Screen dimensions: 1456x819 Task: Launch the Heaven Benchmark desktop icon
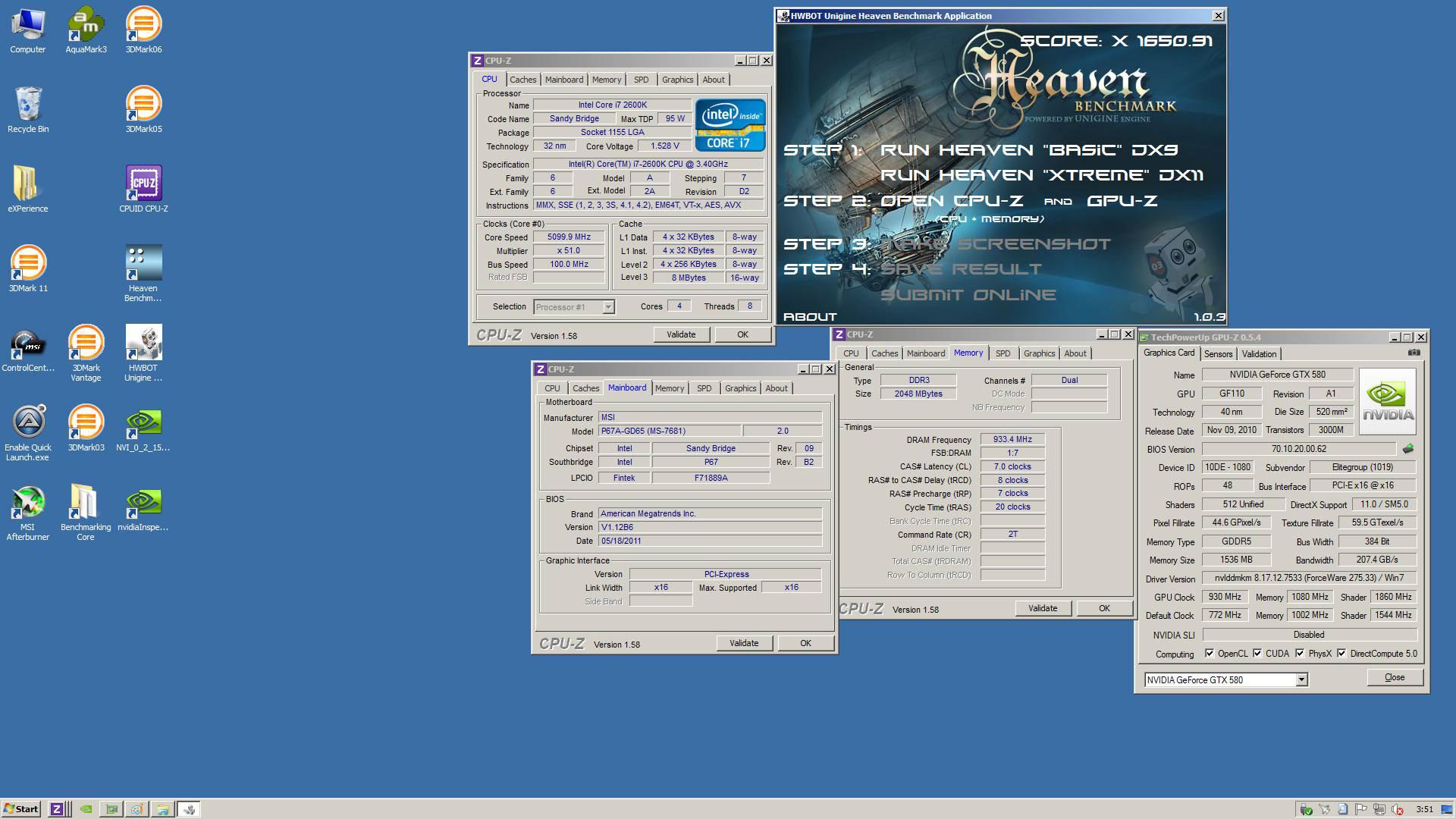click(143, 273)
